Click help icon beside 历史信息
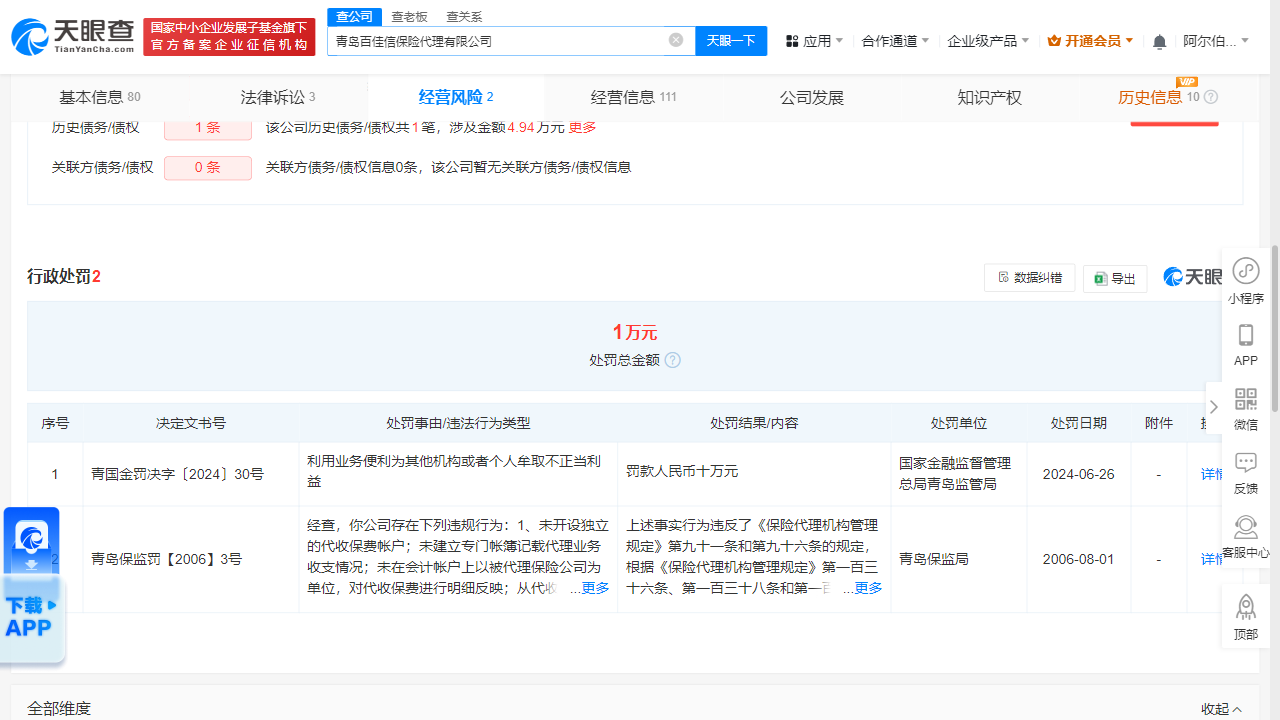The height and width of the screenshot is (720, 1280). click(x=1211, y=97)
